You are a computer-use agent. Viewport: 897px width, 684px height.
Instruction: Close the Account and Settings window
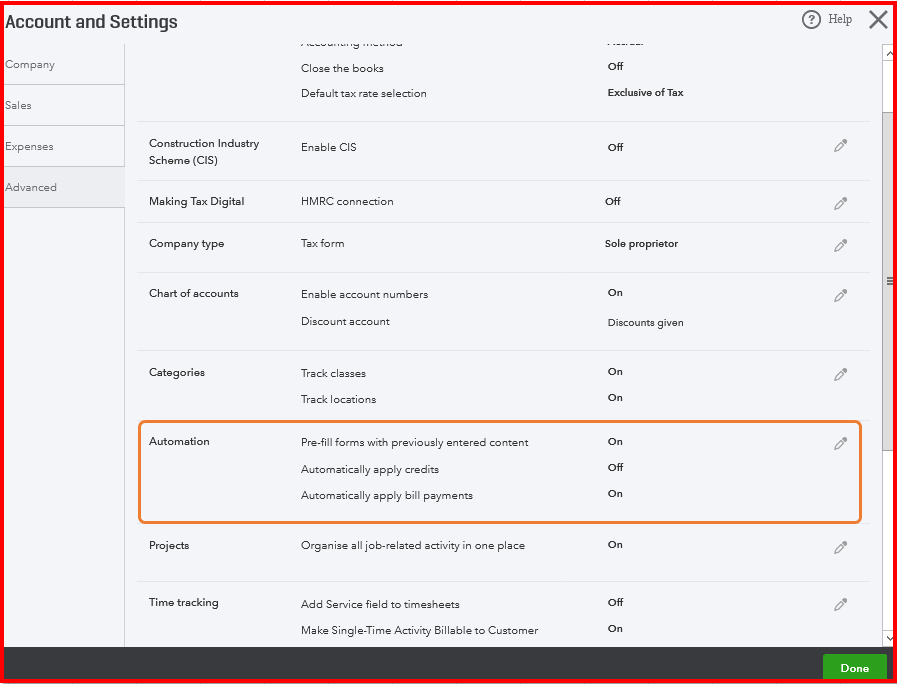coord(878,19)
